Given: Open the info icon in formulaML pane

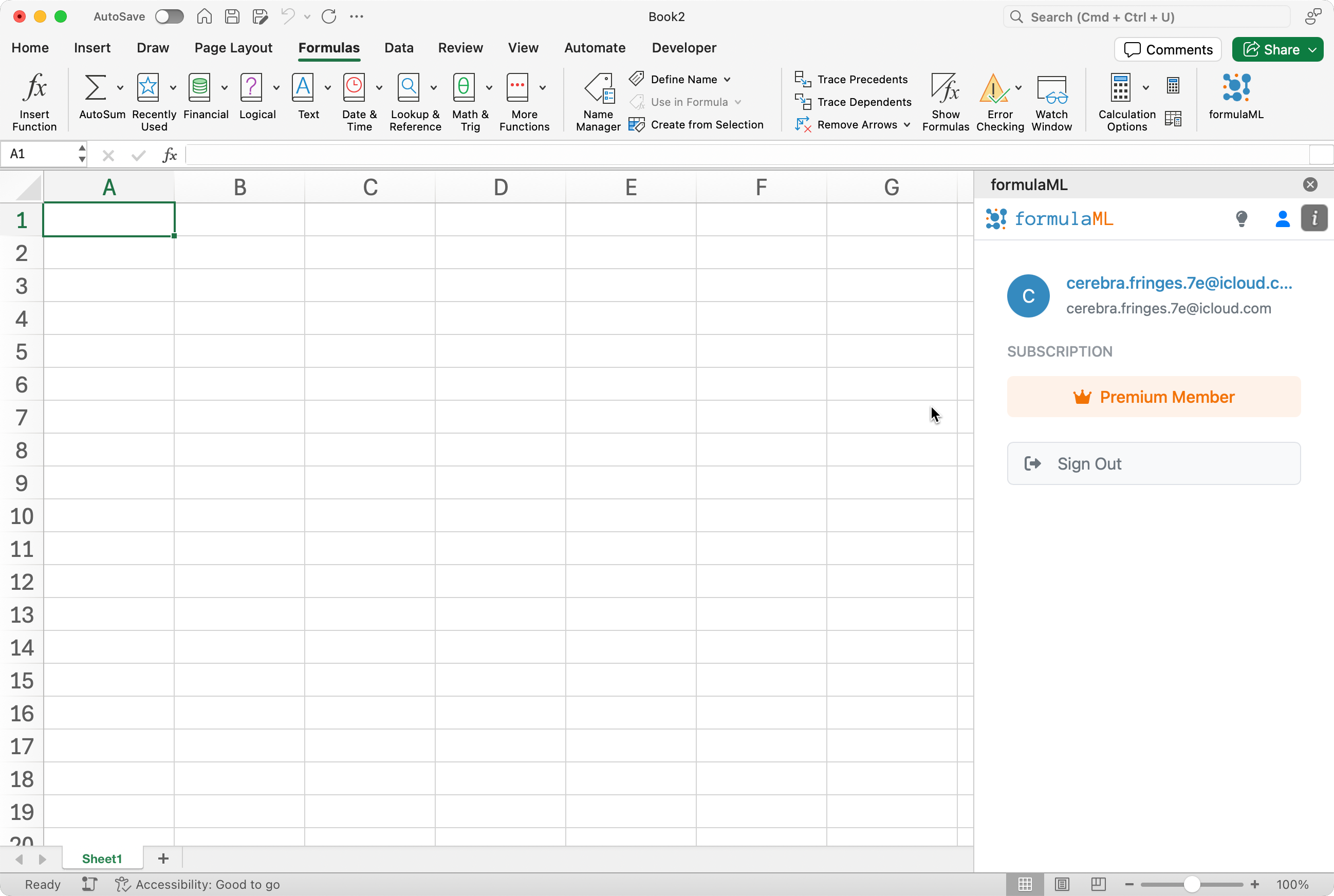Looking at the screenshot, I should 1314,218.
